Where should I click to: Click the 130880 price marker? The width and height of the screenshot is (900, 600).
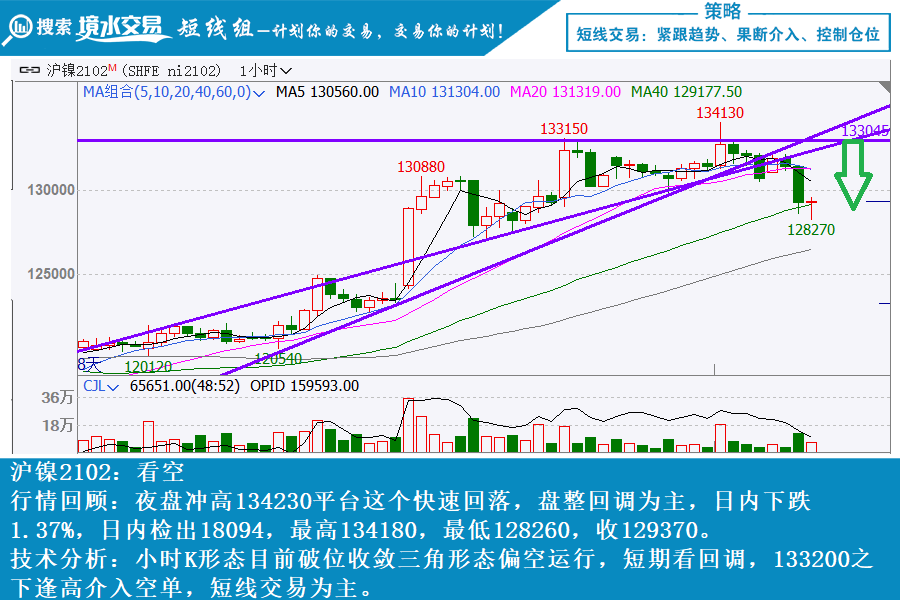[x=421, y=166]
